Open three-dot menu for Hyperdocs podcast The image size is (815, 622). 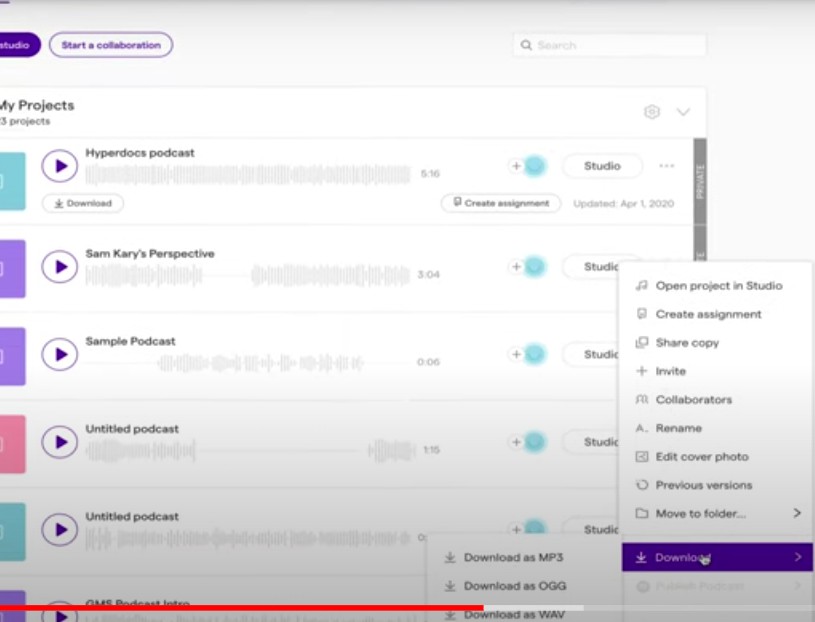point(666,166)
